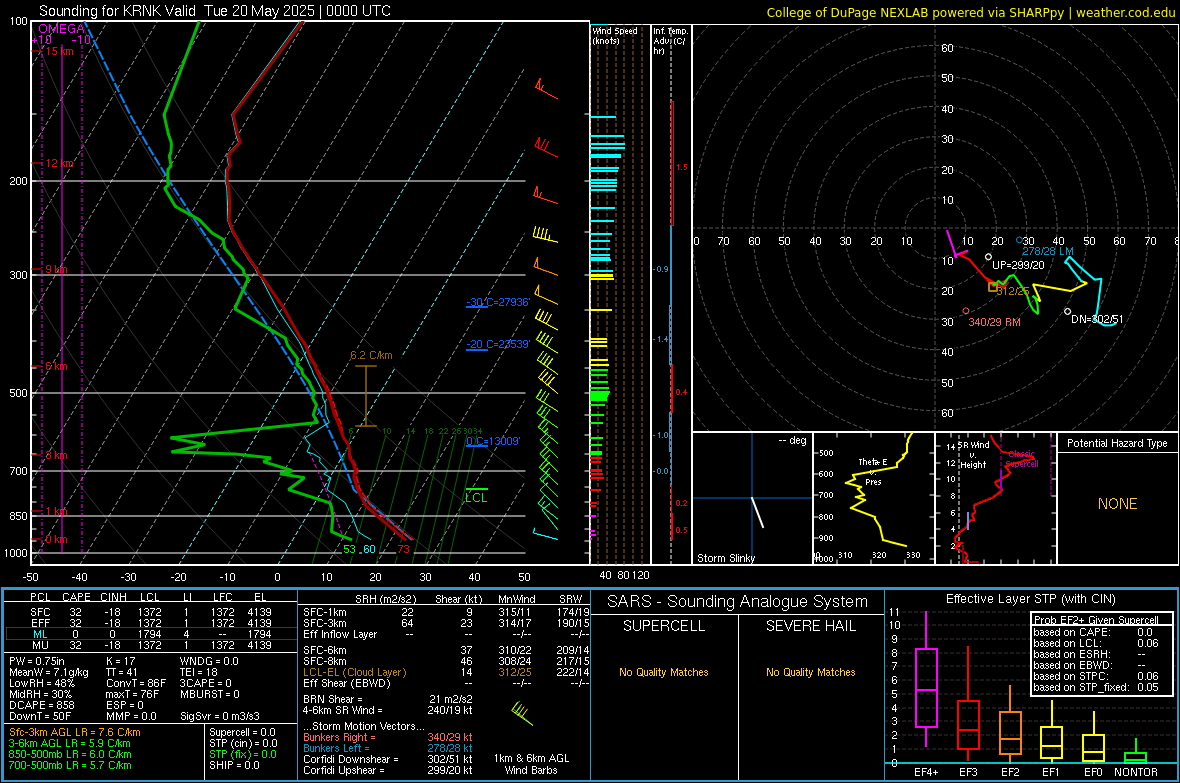The height and width of the screenshot is (783, 1180).
Task: Click the green LCL marker label
Action: pos(476,498)
